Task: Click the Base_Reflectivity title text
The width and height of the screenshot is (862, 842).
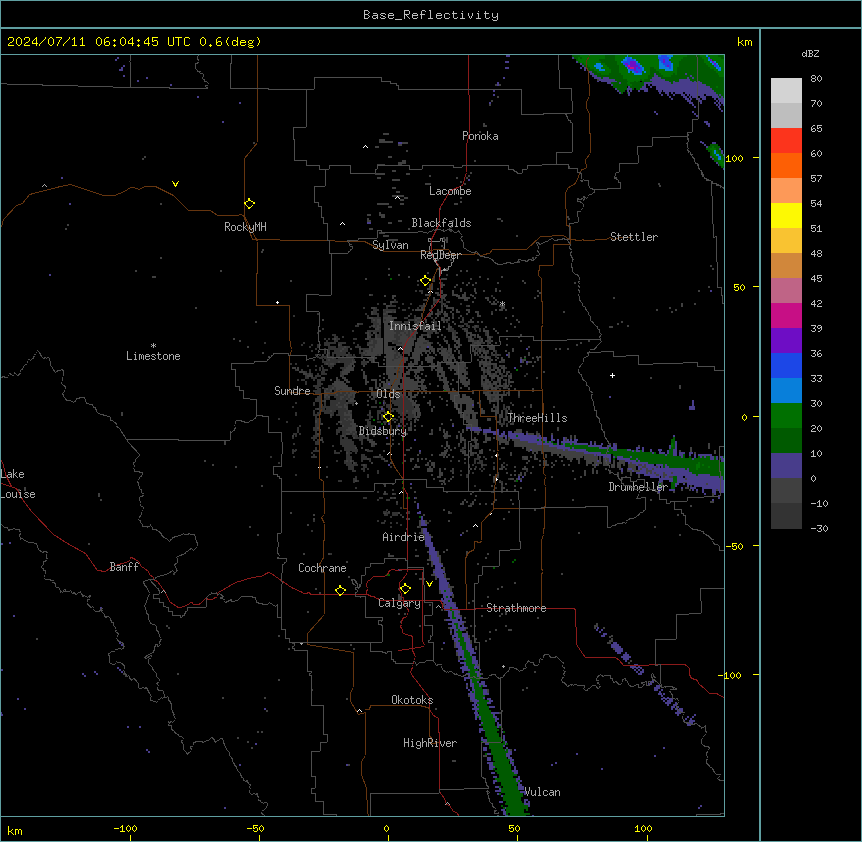Action: (431, 15)
